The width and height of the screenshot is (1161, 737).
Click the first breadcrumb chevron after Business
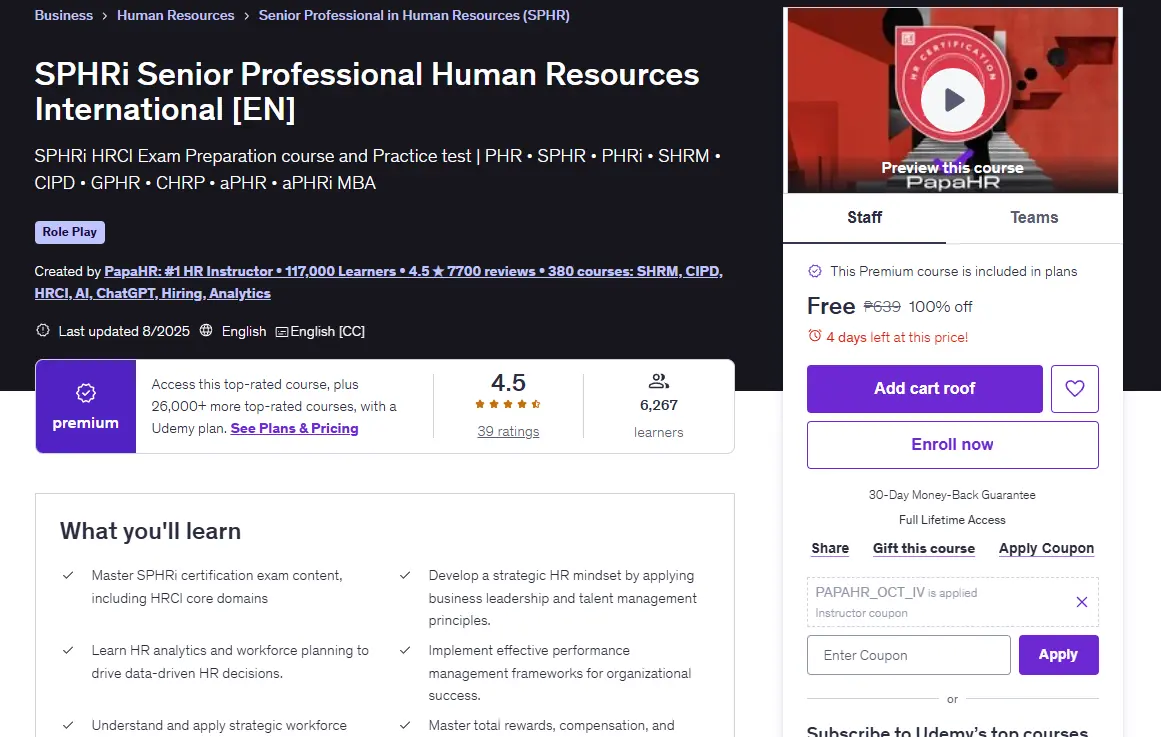(105, 16)
